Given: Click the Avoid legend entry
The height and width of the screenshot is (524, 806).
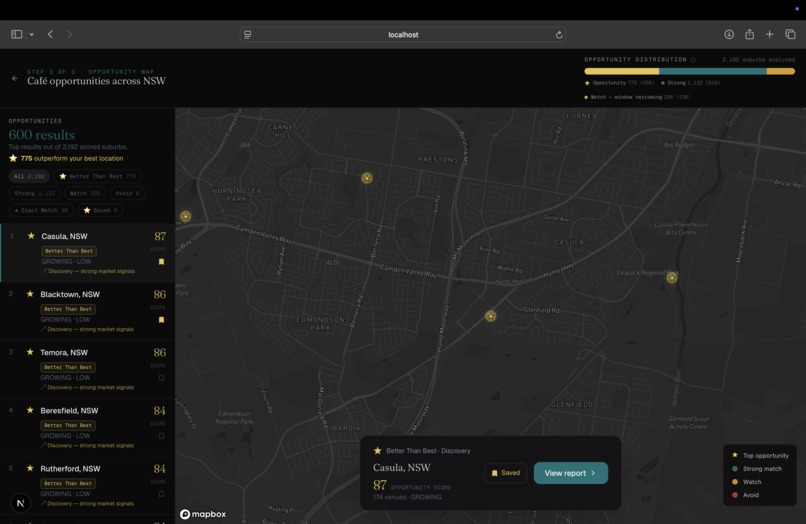Looking at the screenshot, I should tap(745, 495).
